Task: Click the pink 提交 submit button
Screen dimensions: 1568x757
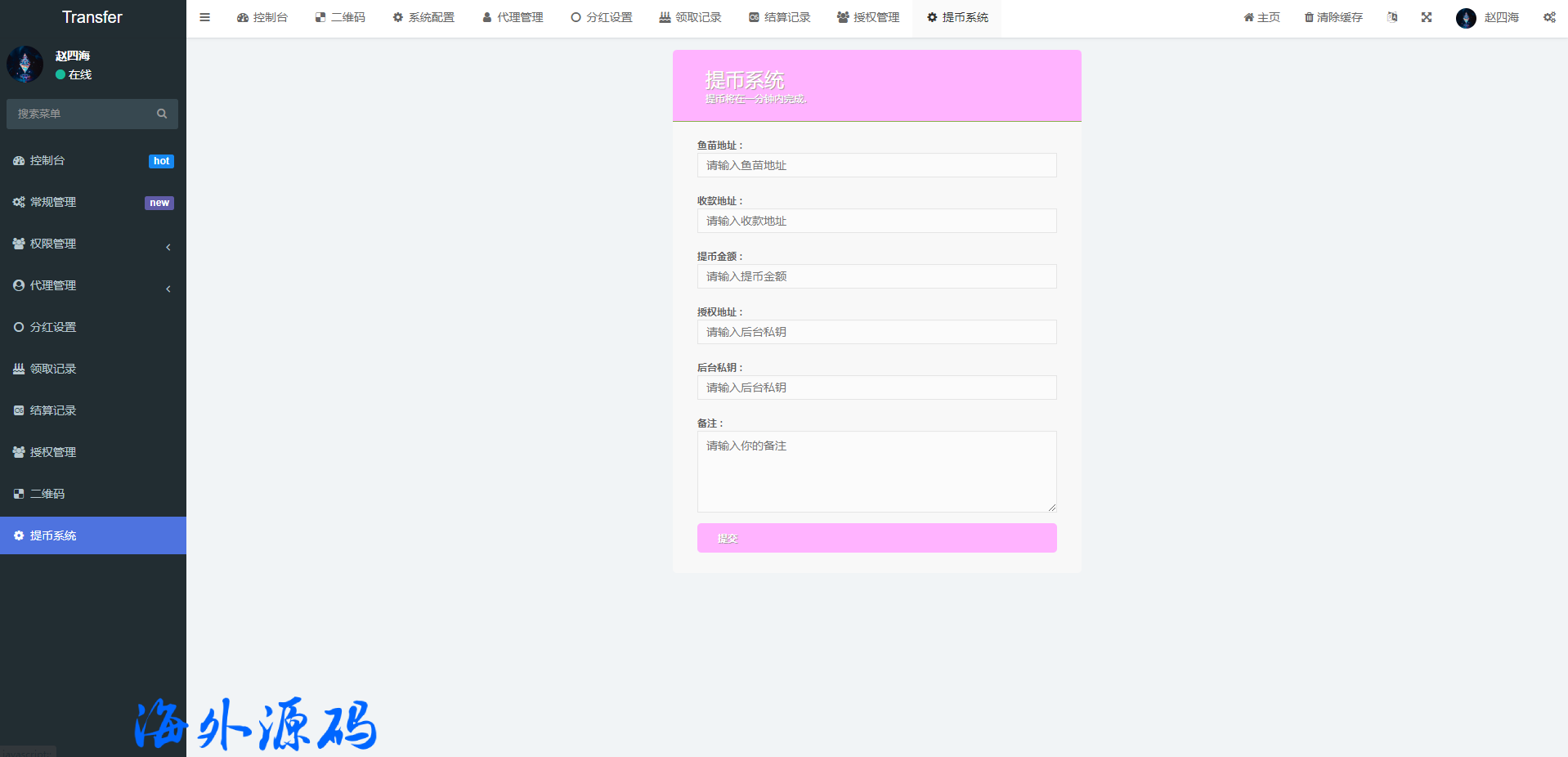Action: pos(876,538)
